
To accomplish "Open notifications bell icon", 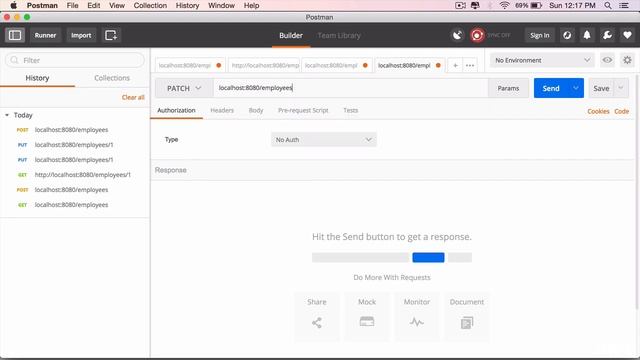I will pyautogui.click(x=587, y=35).
